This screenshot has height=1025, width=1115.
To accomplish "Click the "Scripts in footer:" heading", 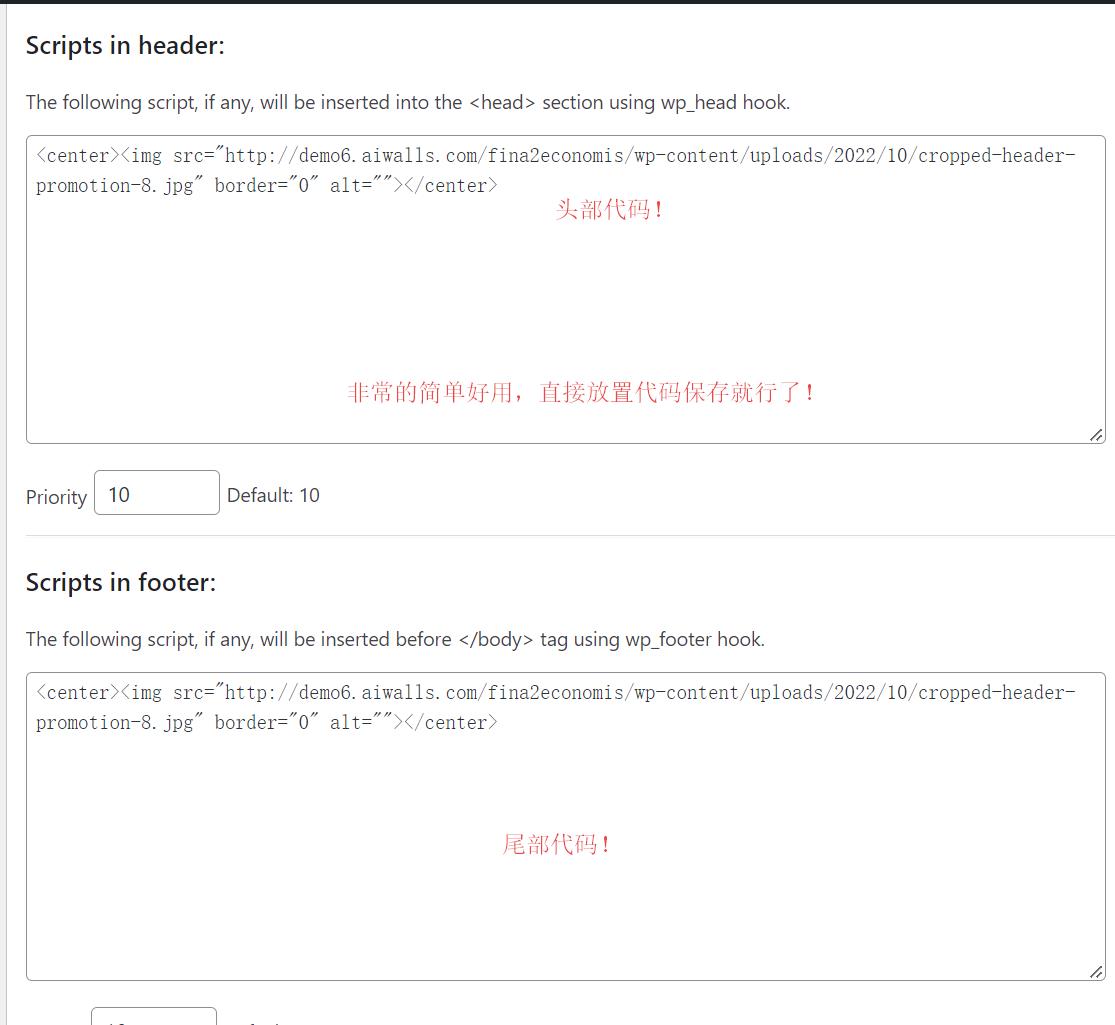I will pos(121,583).
